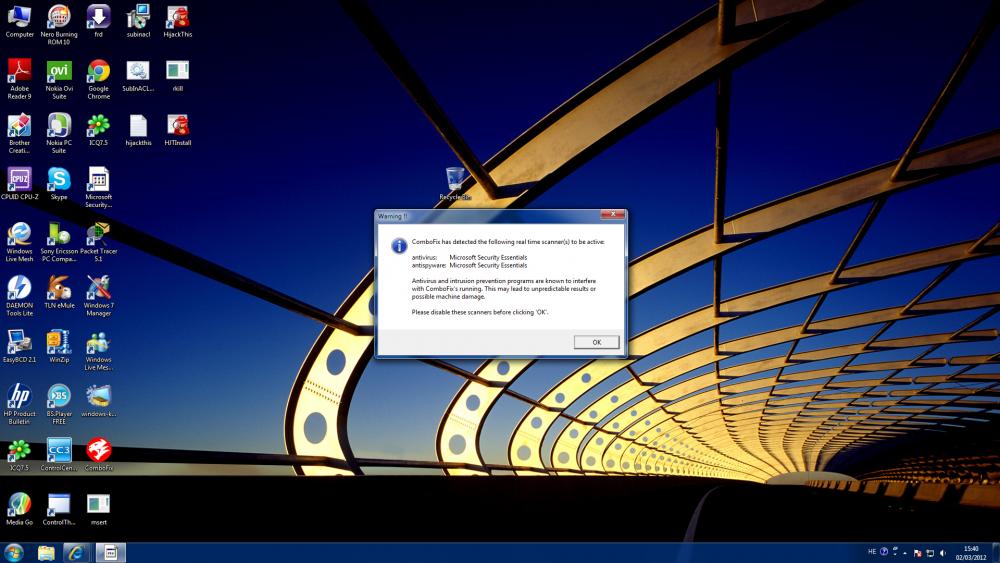Open the Windows Start menu
Image resolution: width=1000 pixels, height=563 pixels.
(x=14, y=552)
